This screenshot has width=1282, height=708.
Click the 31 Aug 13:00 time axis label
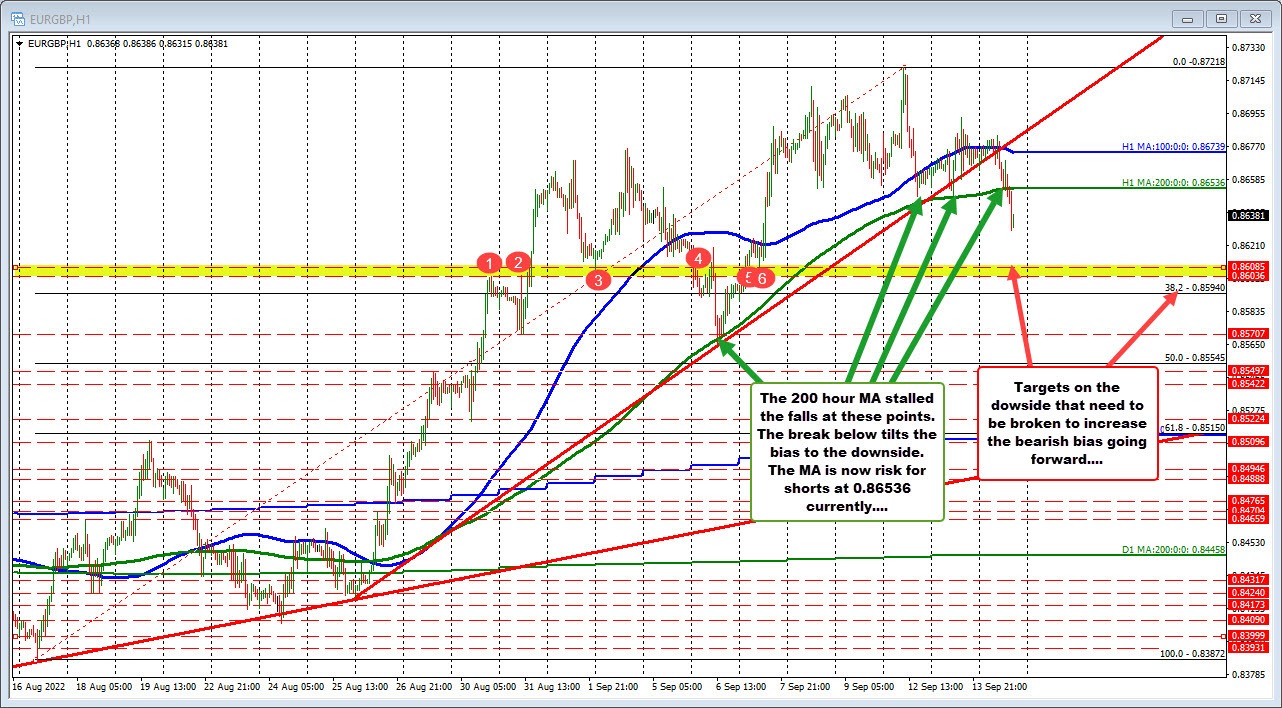click(x=550, y=688)
